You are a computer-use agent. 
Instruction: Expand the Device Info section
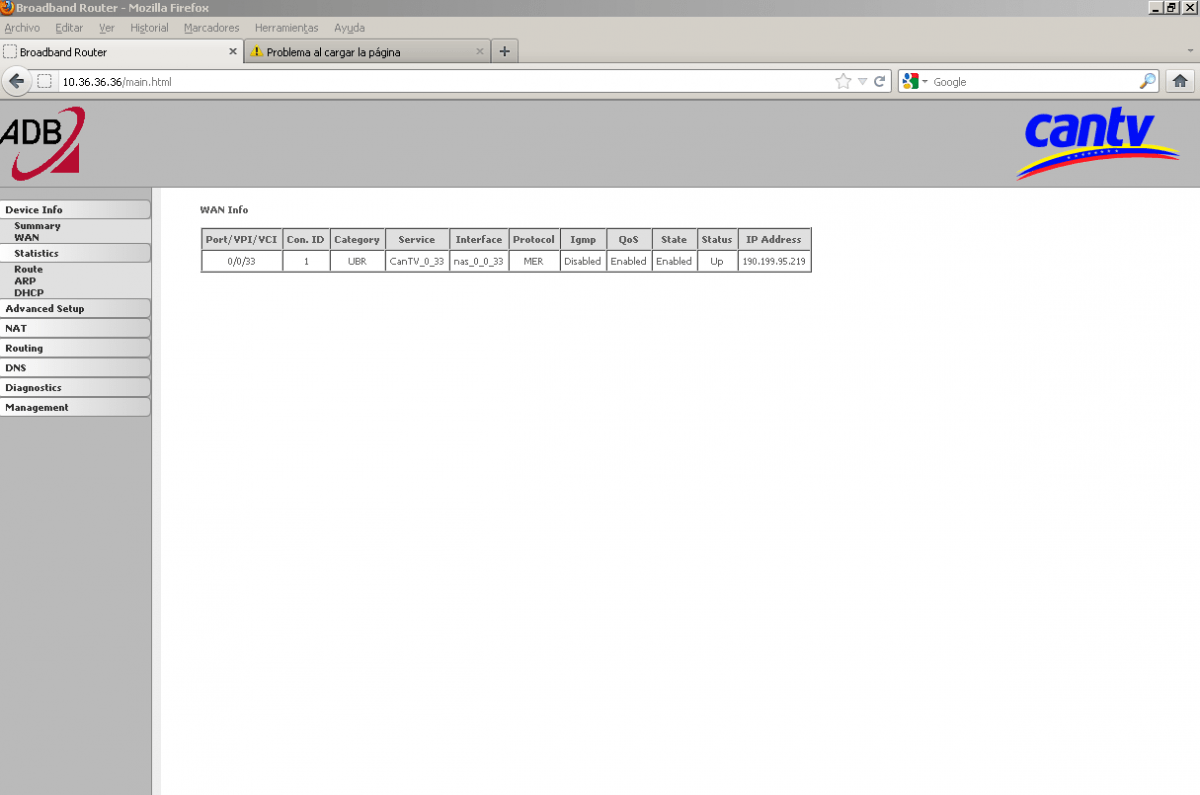(75, 209)
